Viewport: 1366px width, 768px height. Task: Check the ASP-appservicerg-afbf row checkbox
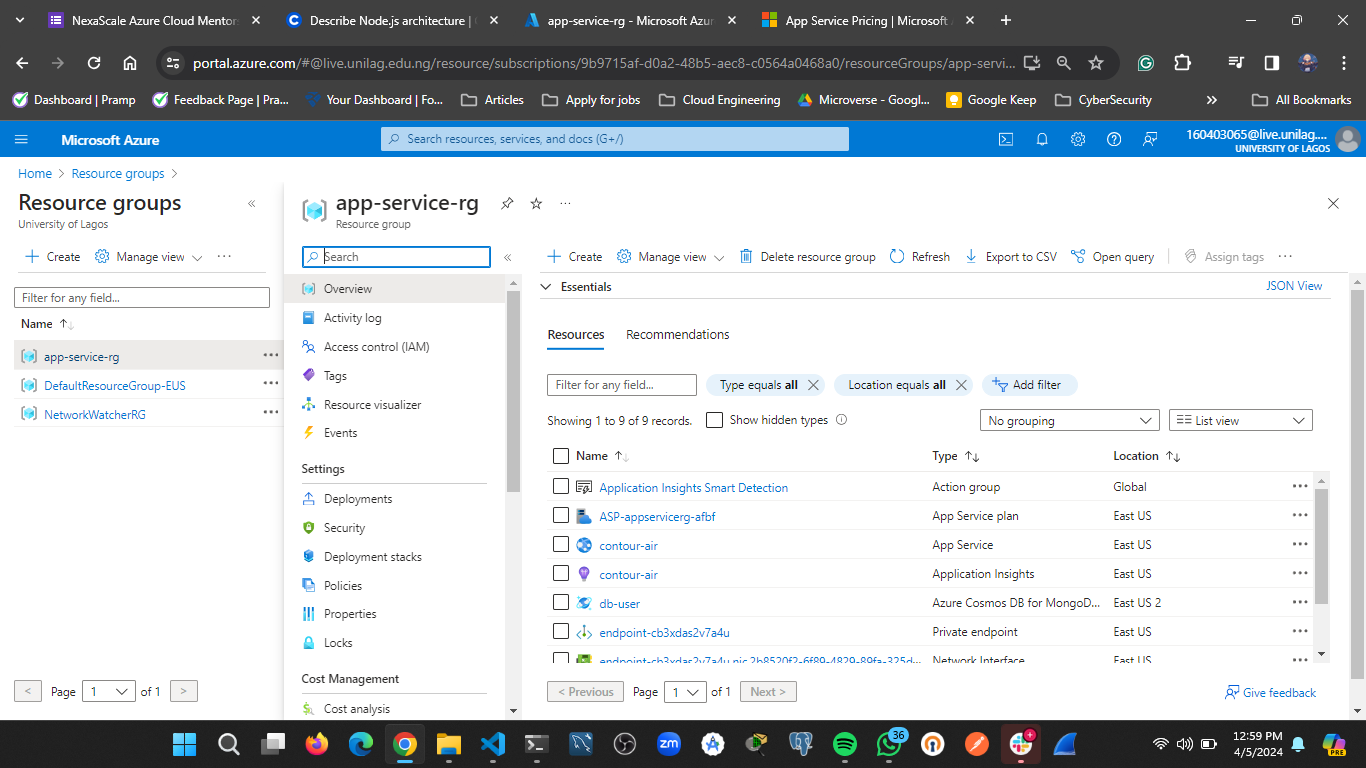click(x=560, y=516)
